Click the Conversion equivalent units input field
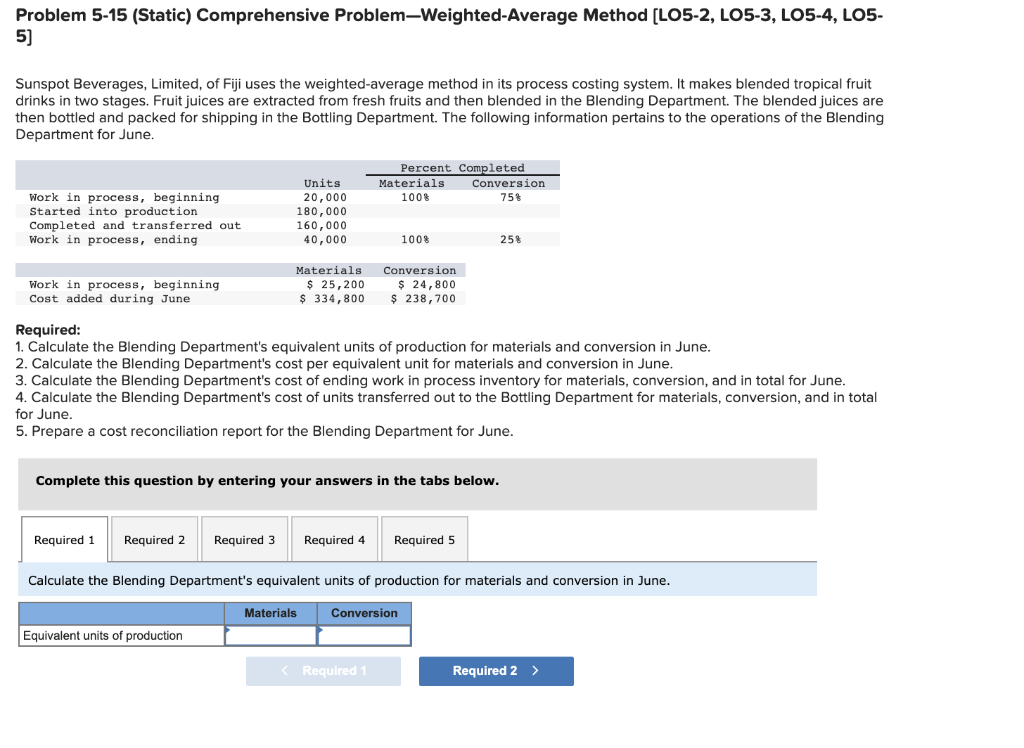The width and height of the screenshot is (1024, 748). coord(364,635)
